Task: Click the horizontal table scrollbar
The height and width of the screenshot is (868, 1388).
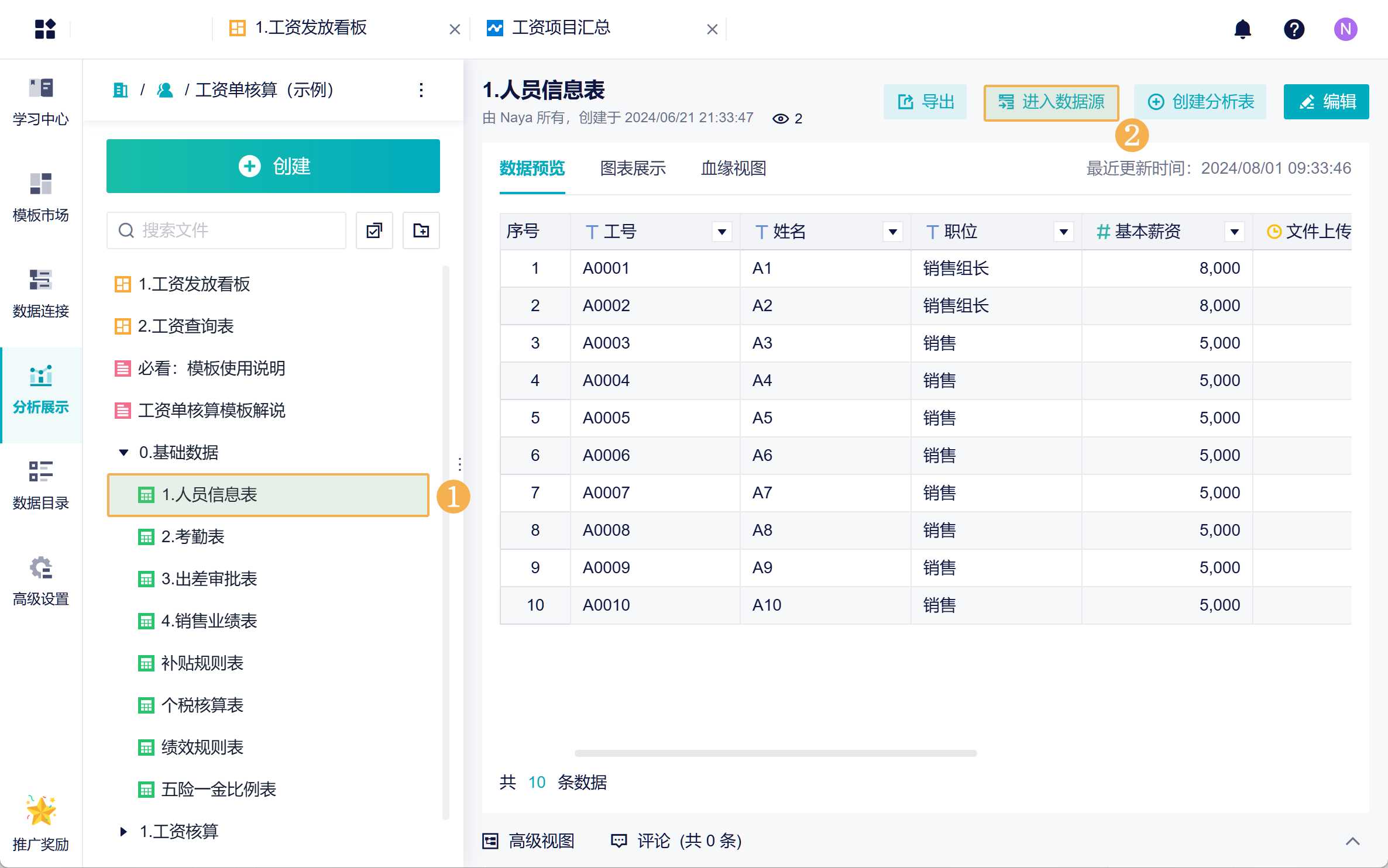Action: [775, 753]
